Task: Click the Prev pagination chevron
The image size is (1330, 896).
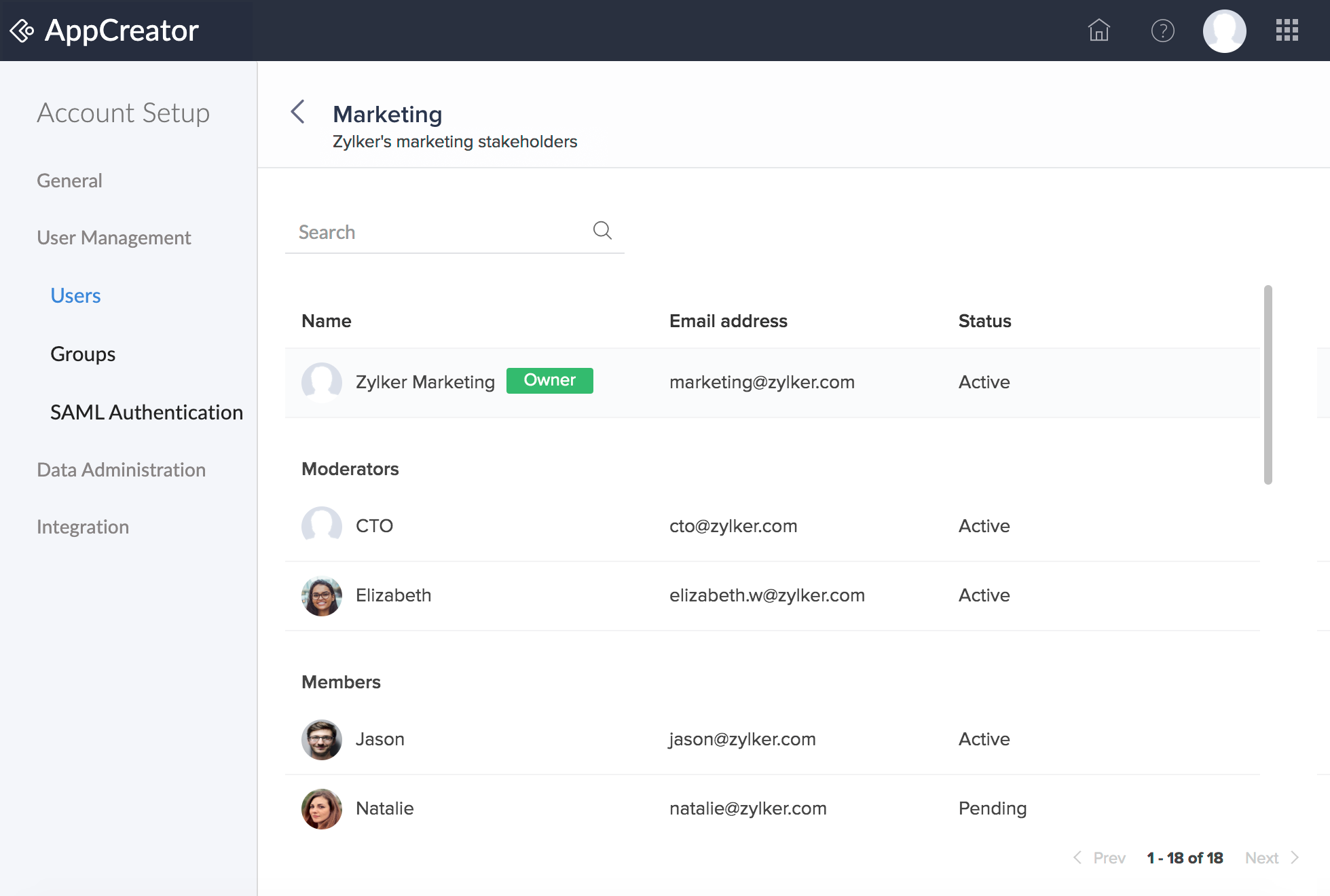Action: [1078, 857]
